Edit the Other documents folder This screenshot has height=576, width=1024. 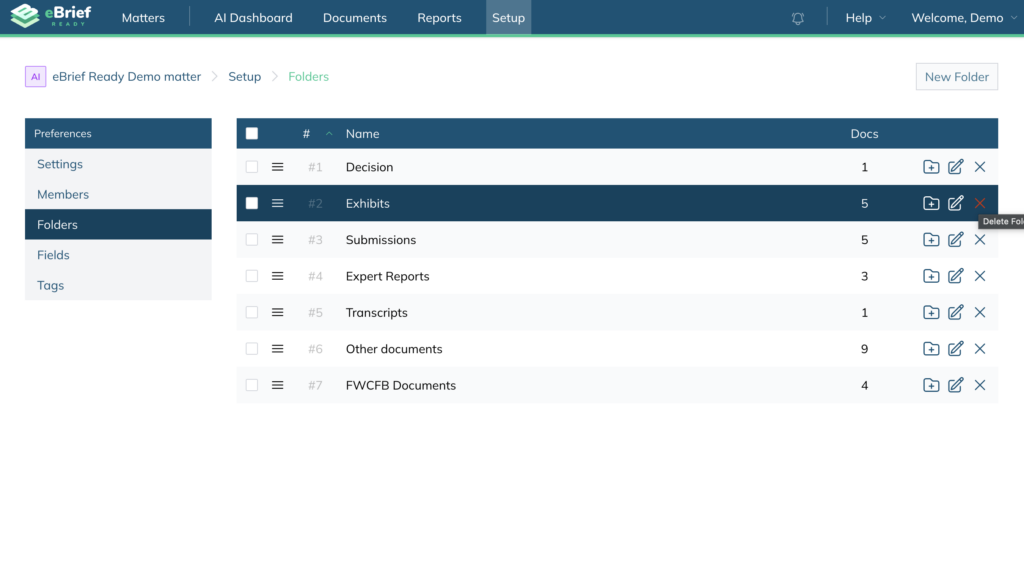[955, 349]
